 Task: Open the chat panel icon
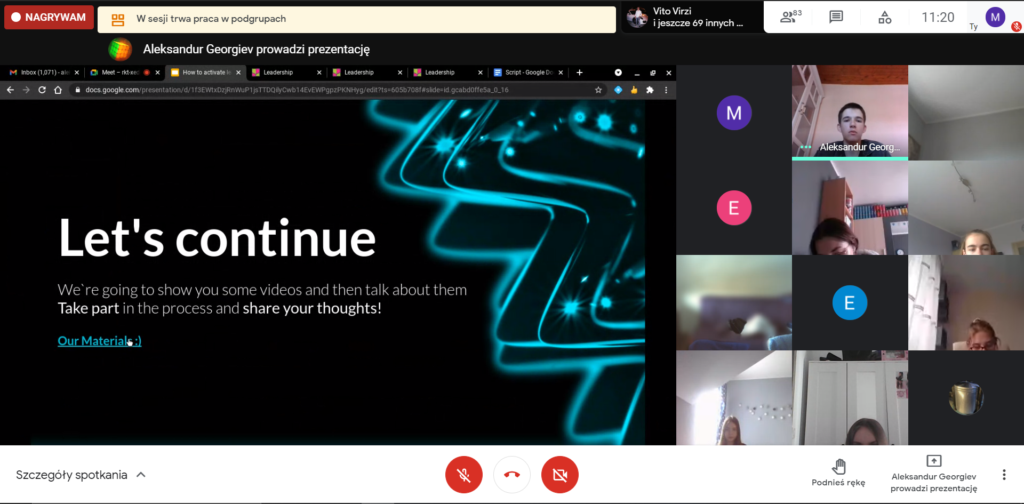point(836,17)
